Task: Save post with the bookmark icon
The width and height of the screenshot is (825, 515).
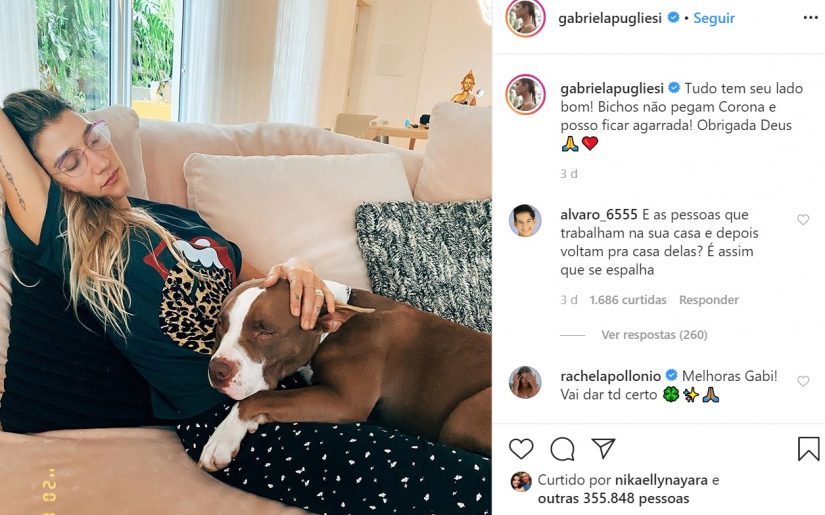Action: [x=808, y=449]
